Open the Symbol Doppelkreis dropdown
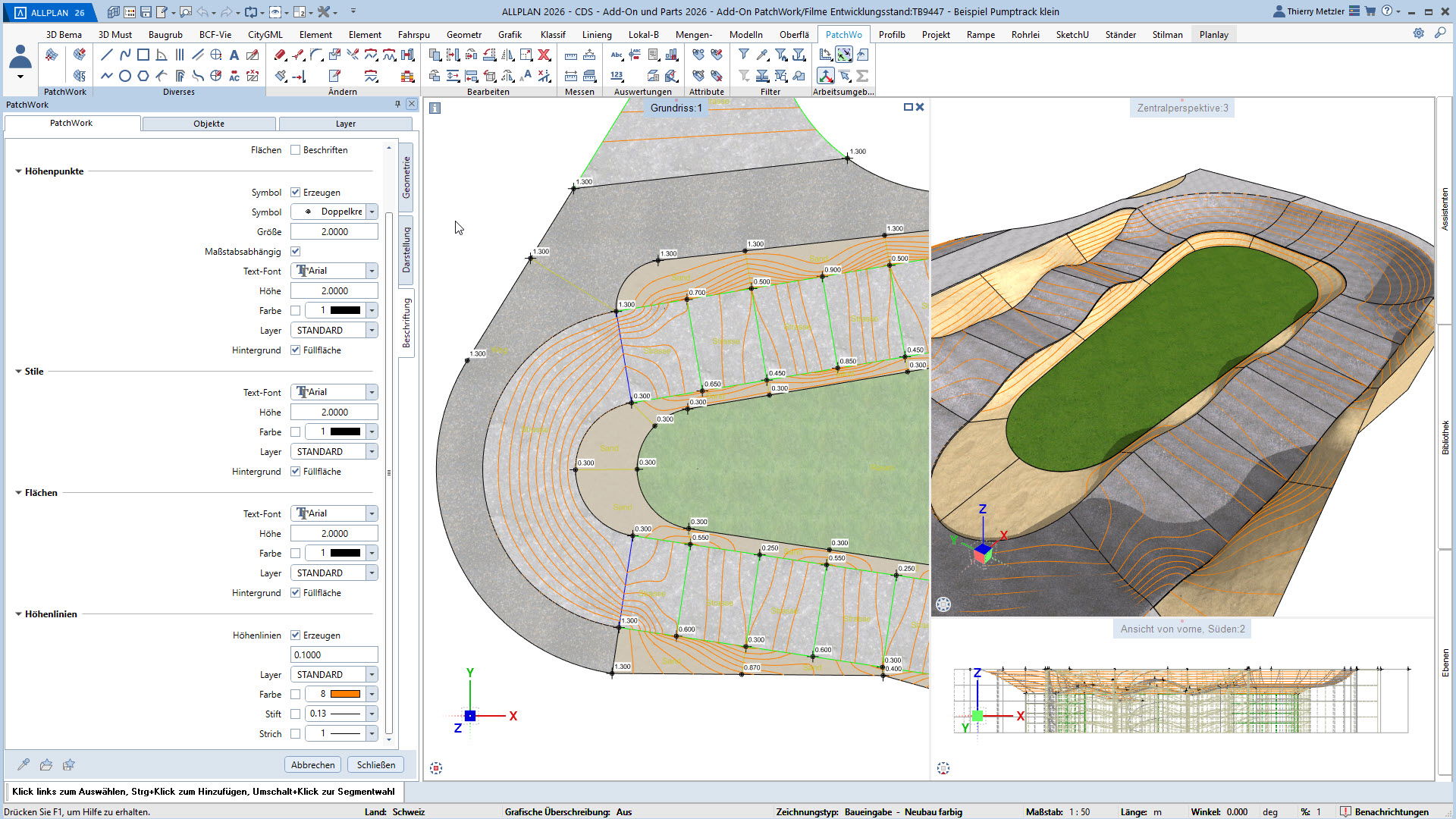 click(x=372, y=212)
